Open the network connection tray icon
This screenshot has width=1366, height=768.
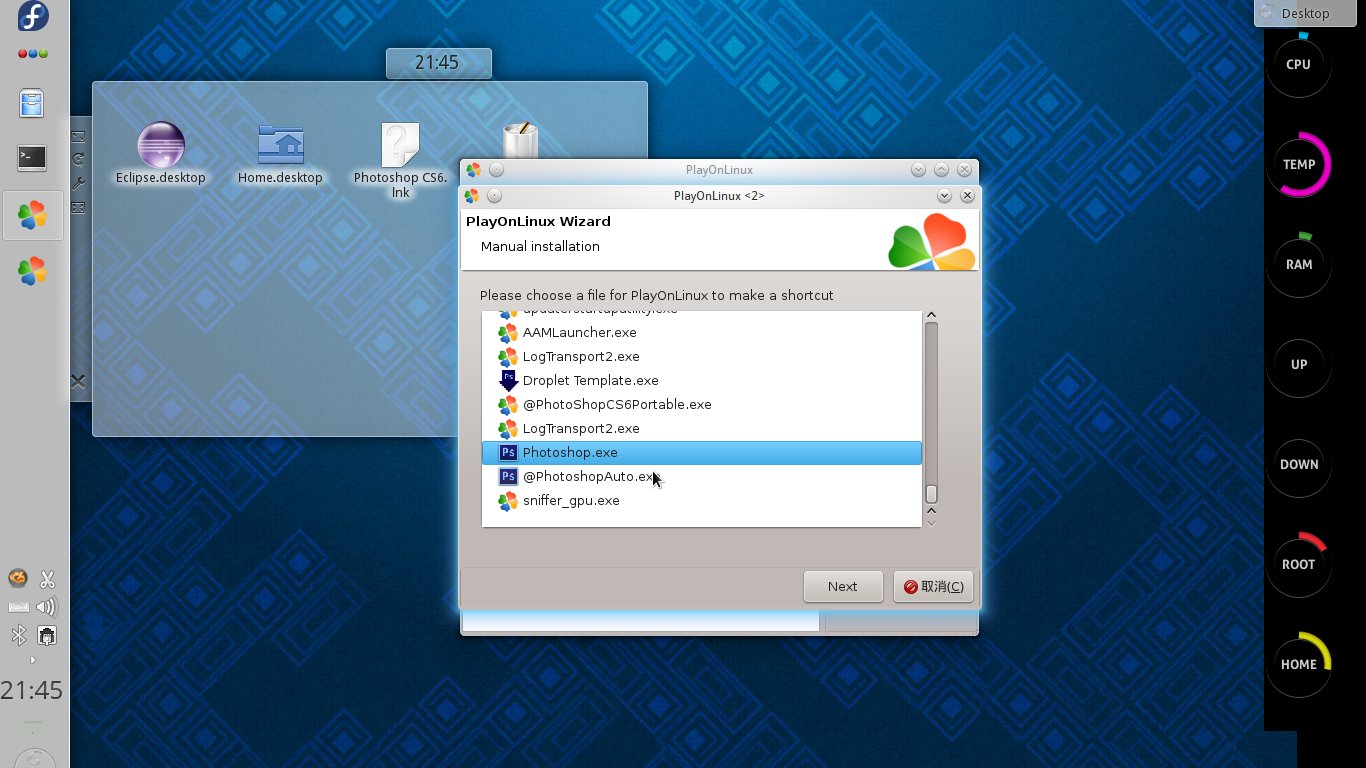tap(47, 635)
